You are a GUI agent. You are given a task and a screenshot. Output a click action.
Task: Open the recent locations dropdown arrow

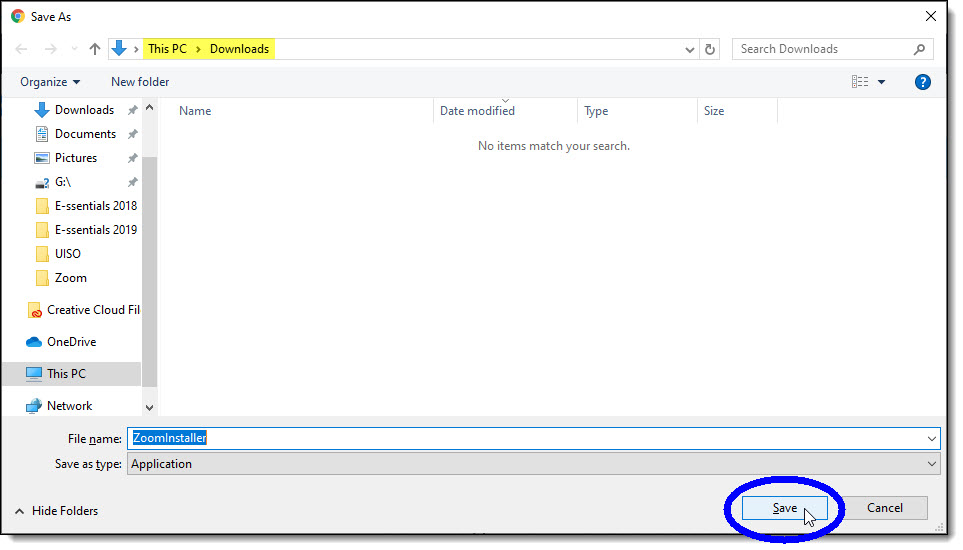[x=74, y=49]
